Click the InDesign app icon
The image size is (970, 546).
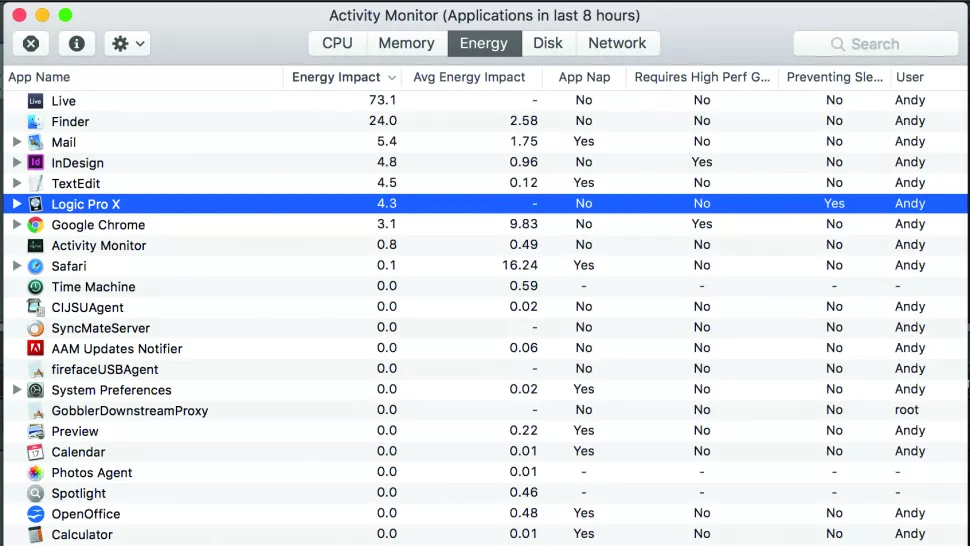pyautogui.click(x=35, y=162)
